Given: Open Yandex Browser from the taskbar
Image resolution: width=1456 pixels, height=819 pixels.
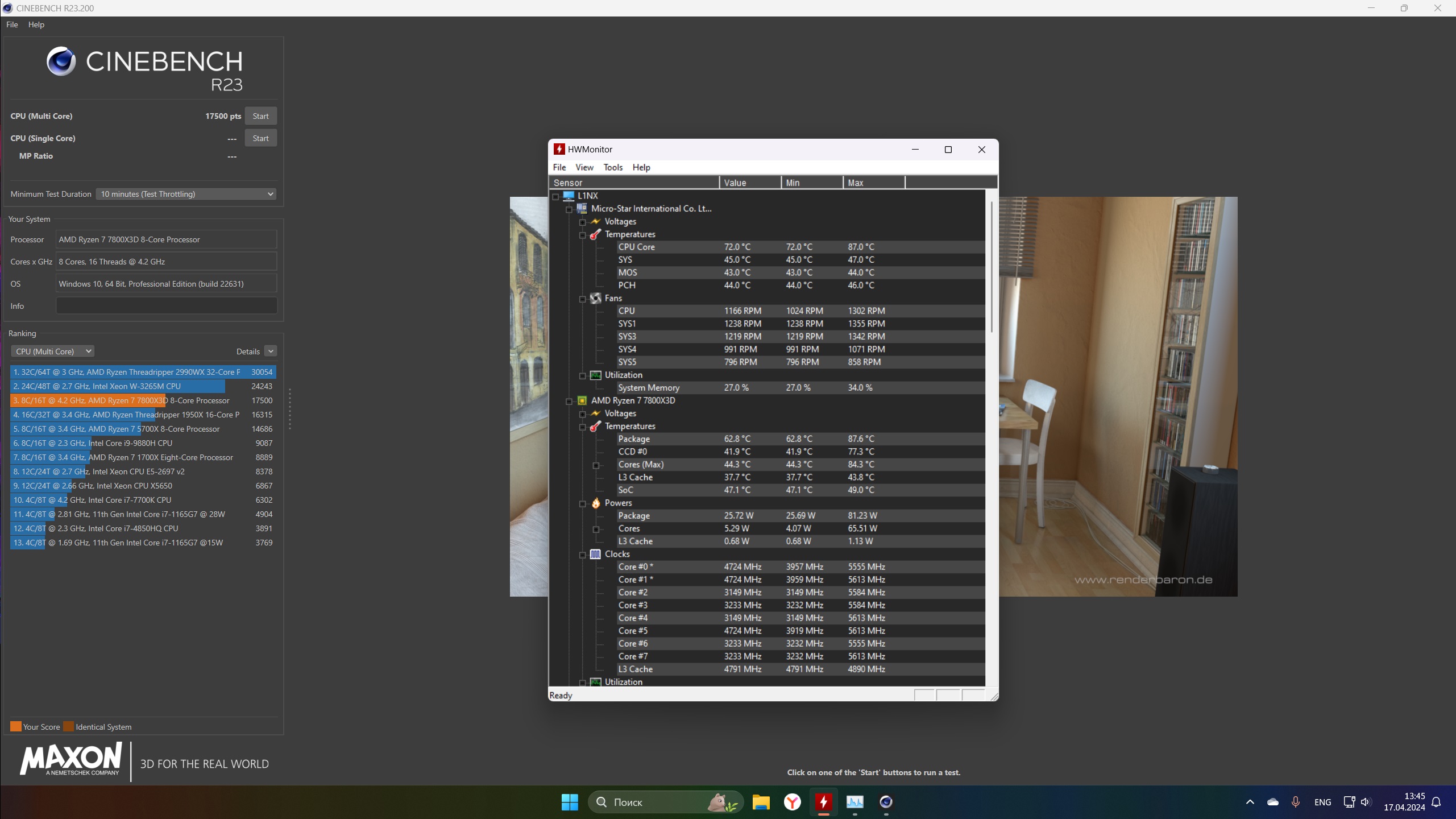Looking at the screenshot, I should (x=792, y=802).
